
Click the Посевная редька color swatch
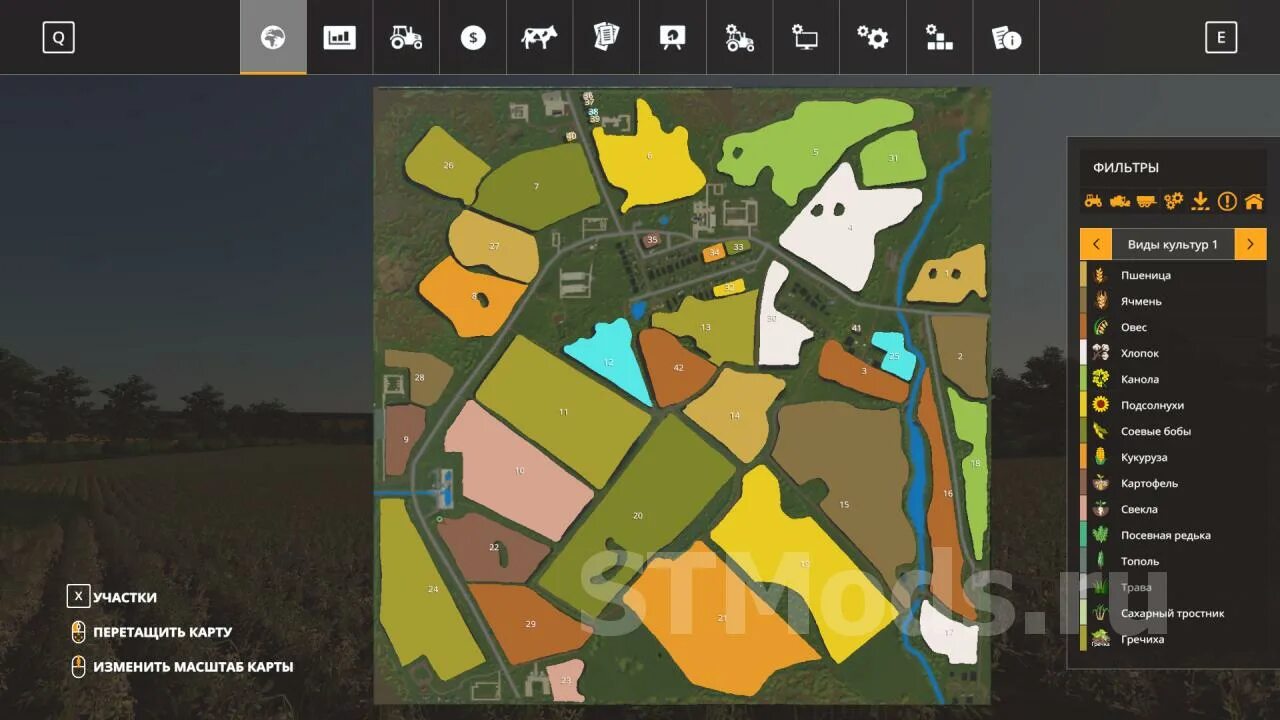pyautogui.click(x=1083, y=535)
